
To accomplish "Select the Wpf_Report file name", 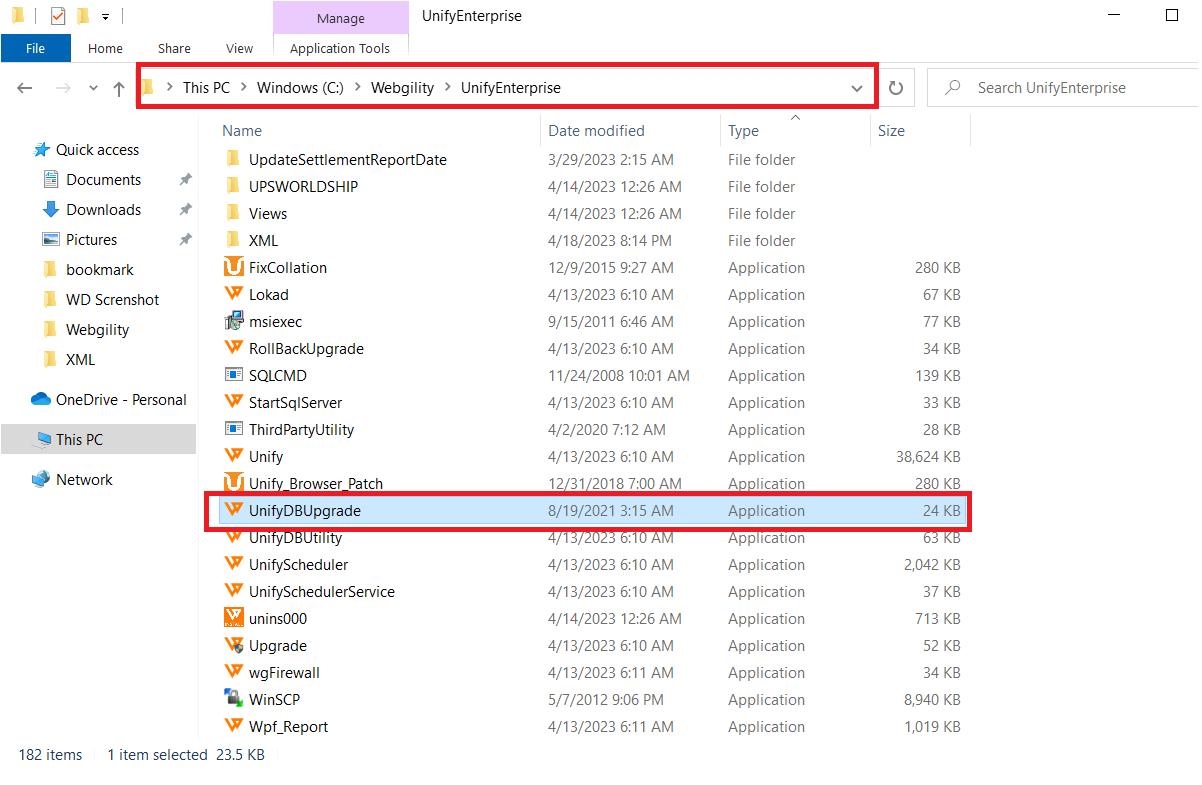I will tap(288, 727).
